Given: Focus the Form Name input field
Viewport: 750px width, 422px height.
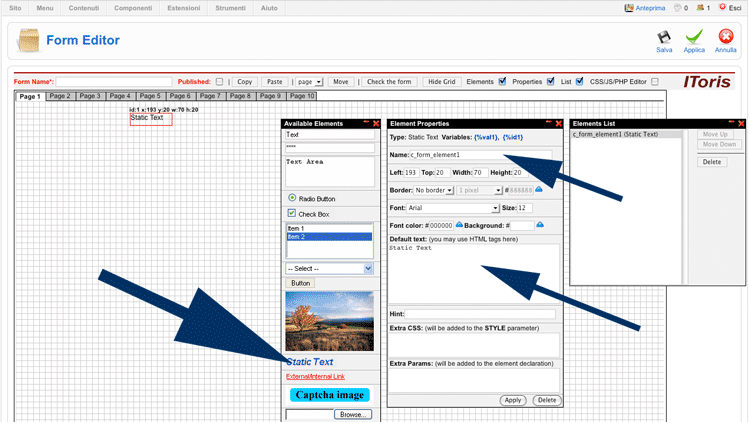Looking at the screenshot, I should tap(114, 82).
